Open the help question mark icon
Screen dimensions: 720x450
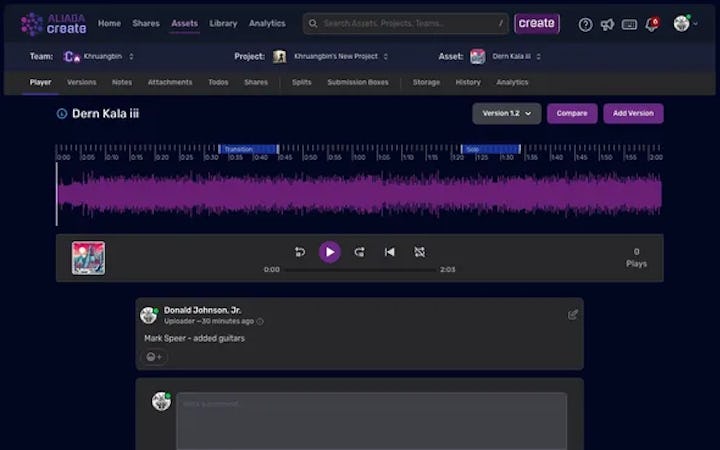[x=585, y=24]
